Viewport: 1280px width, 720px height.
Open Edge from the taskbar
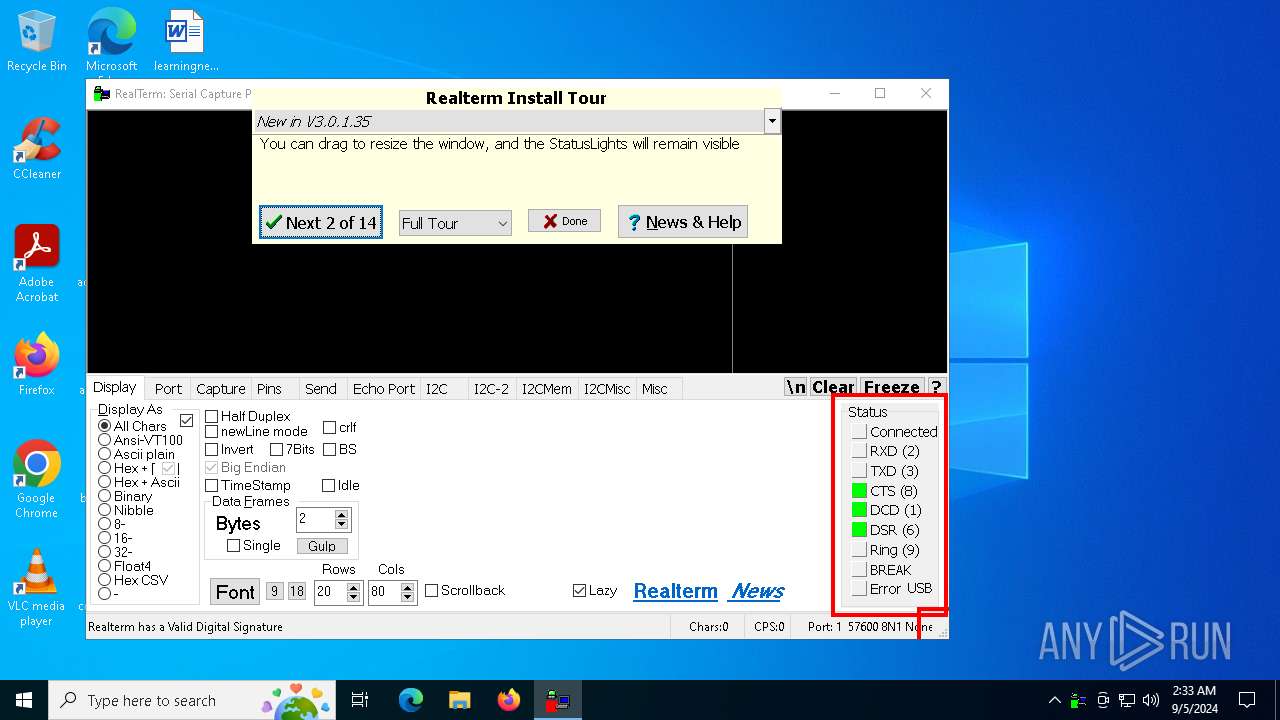(x=411, y=700)
